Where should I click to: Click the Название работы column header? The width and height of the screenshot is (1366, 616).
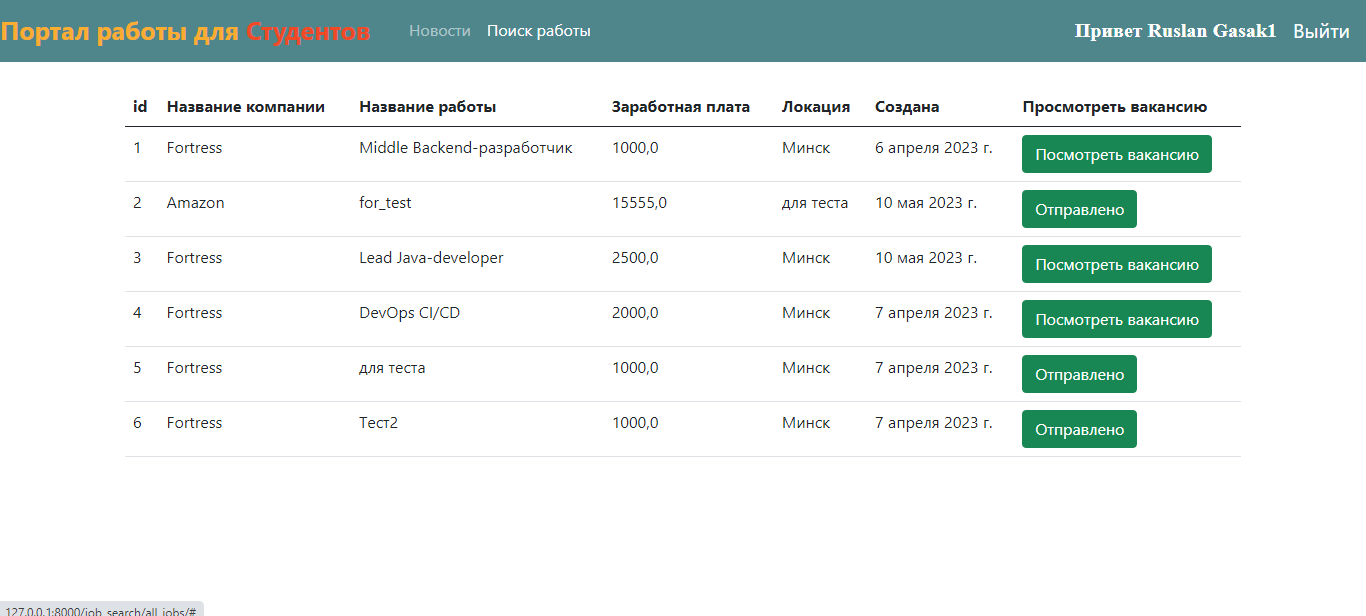point(428,107)
